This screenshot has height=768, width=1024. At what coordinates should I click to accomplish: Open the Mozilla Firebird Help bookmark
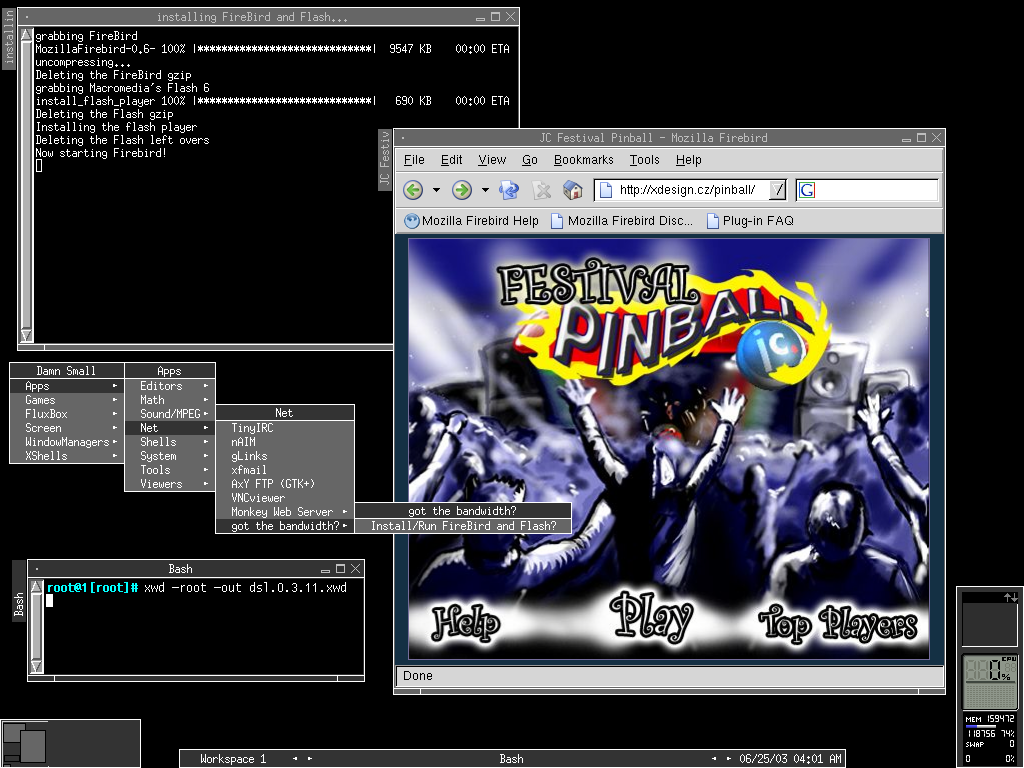click(x=472, y=221)
